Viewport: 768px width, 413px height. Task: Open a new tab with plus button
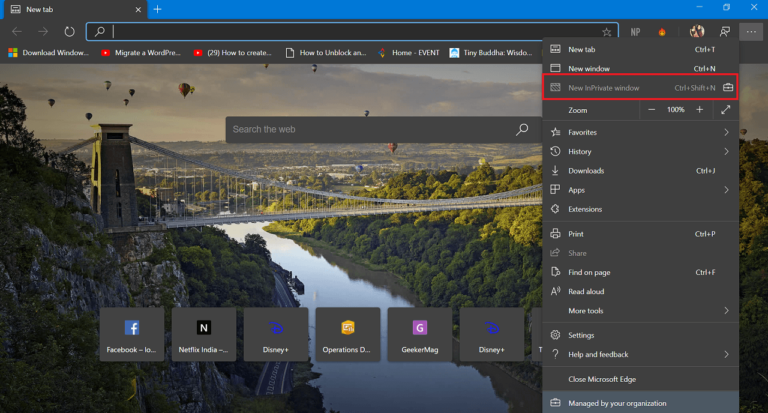pos(157,9)
